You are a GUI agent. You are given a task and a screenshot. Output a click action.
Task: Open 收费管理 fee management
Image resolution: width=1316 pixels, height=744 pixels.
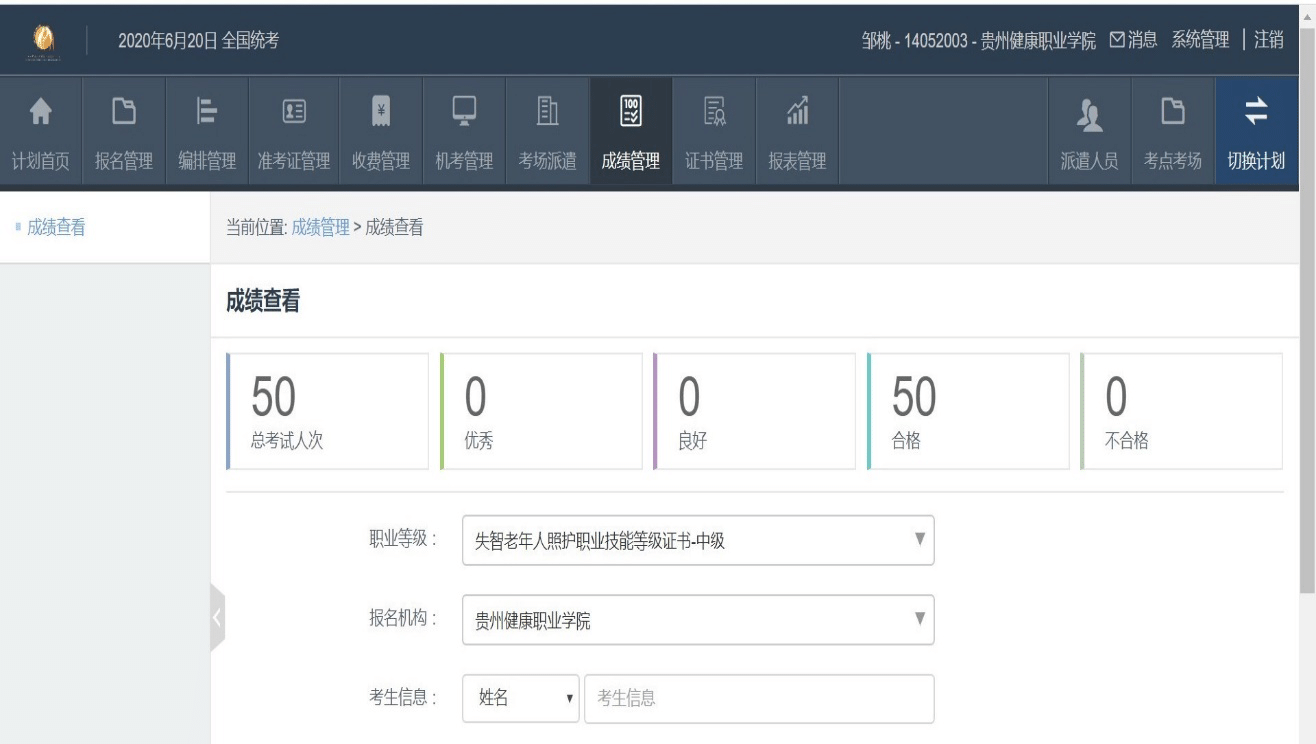381,133
